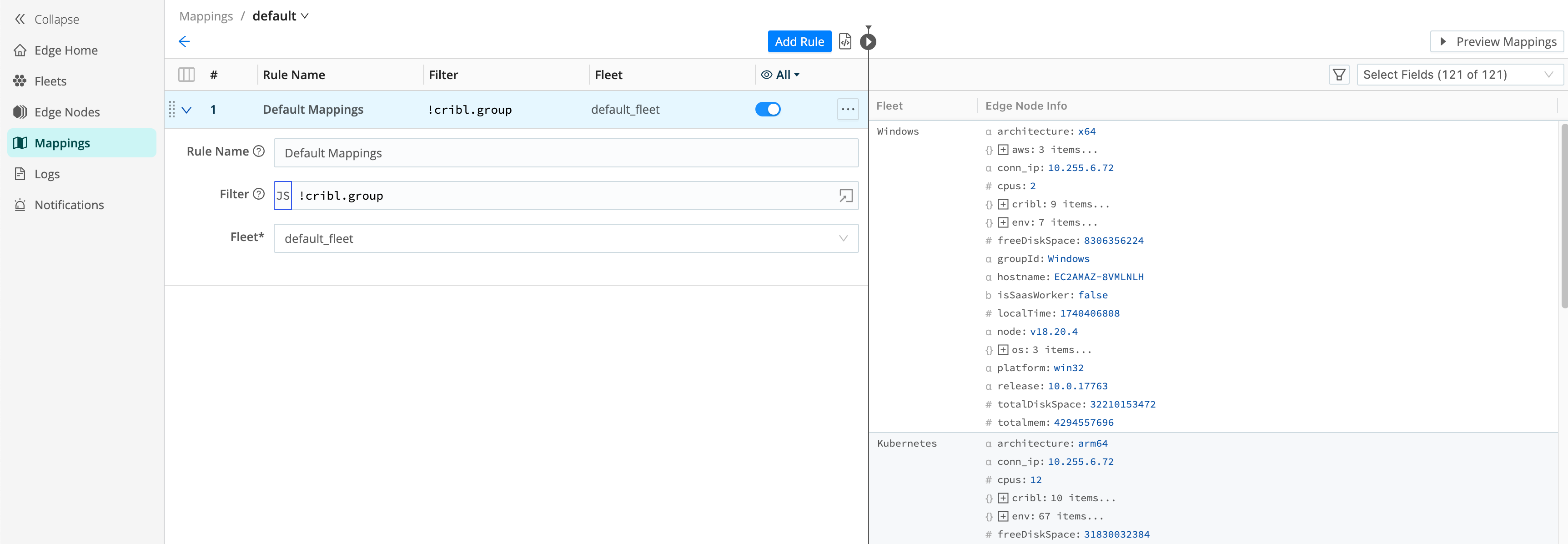Collapse the Default Mappings rule chevron

187,110
